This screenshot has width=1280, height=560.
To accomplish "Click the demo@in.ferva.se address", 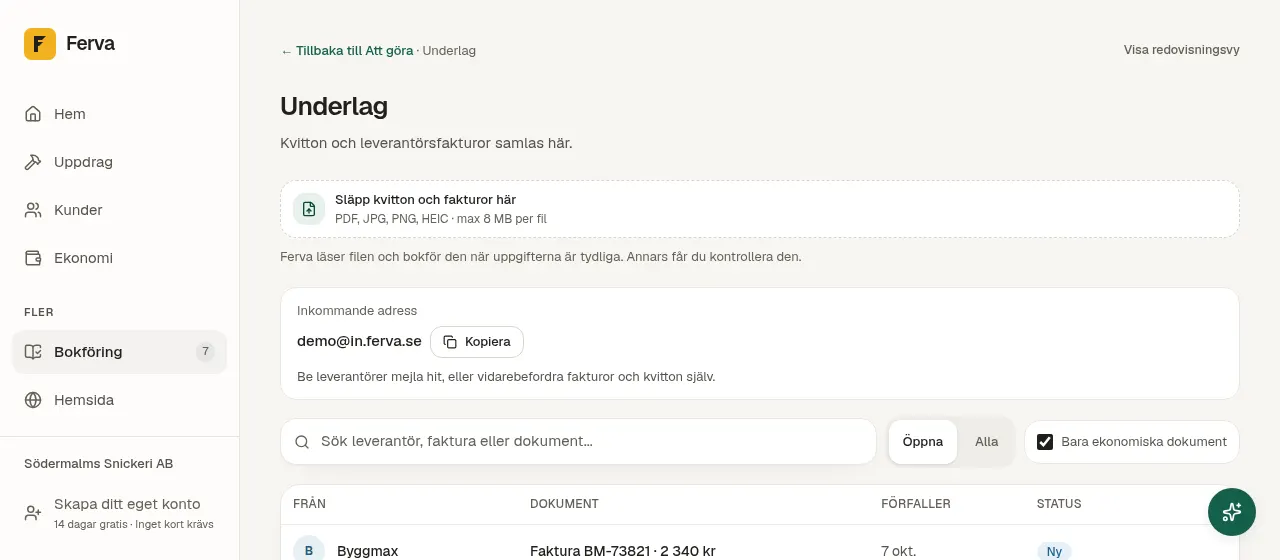I will click(x=359, y=341).
